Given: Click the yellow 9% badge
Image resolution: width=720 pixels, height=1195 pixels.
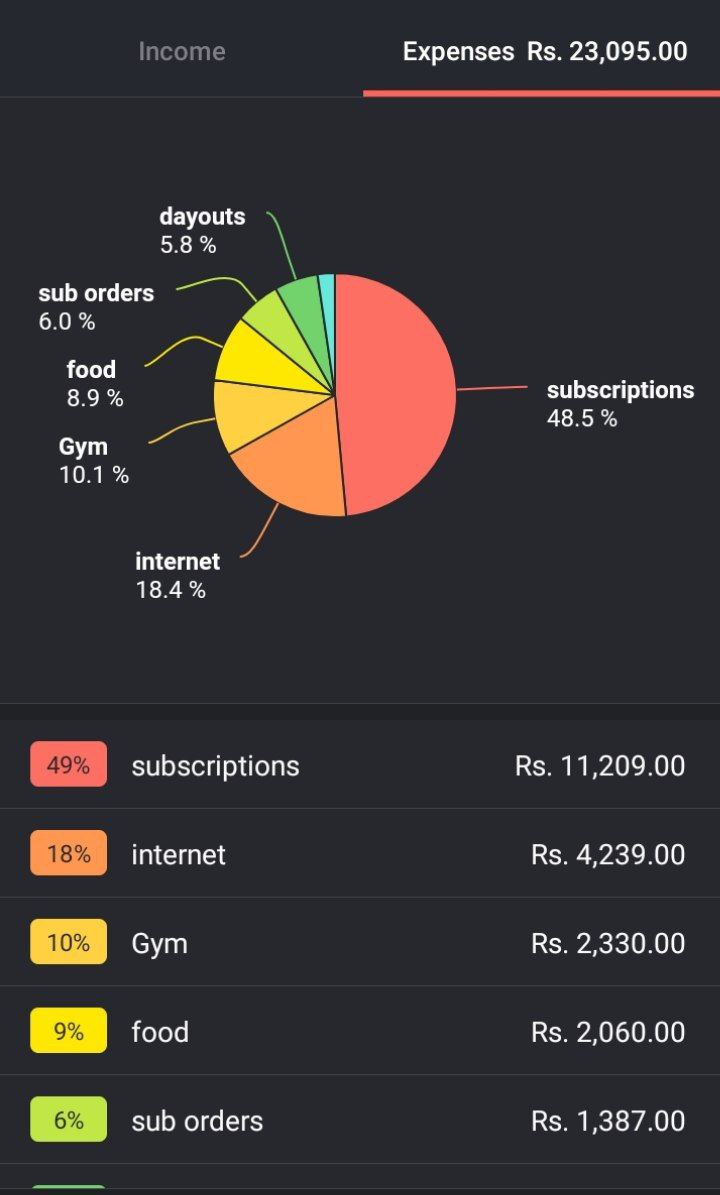Looking at the screenshot, I should (x=69, y=1031).
